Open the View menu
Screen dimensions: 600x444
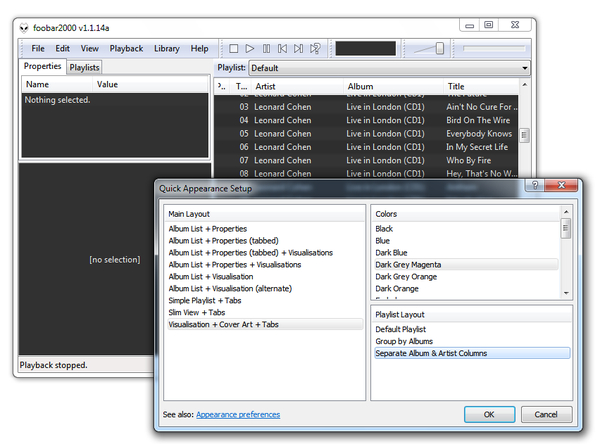(x=90, y=49)
